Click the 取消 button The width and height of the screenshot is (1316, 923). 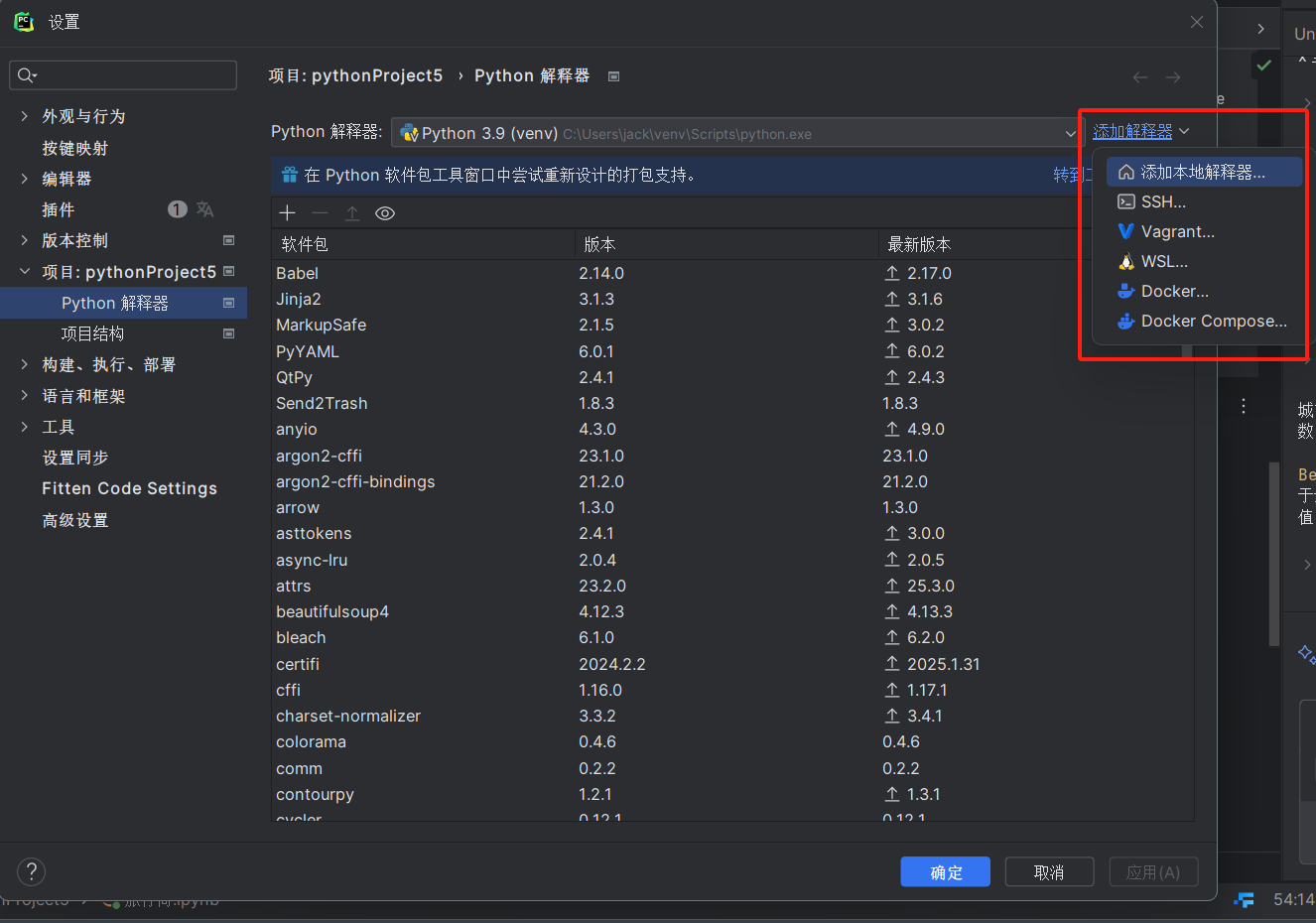click(x=1049, y=872)
